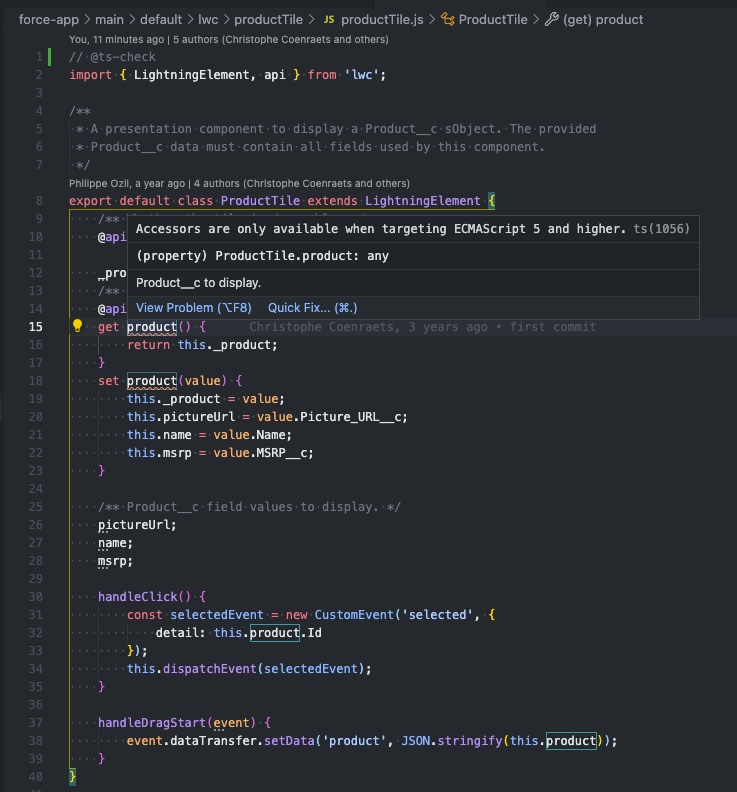
Task: Click '// @ts-check' comment on line 1
Action: pos(112,57)
